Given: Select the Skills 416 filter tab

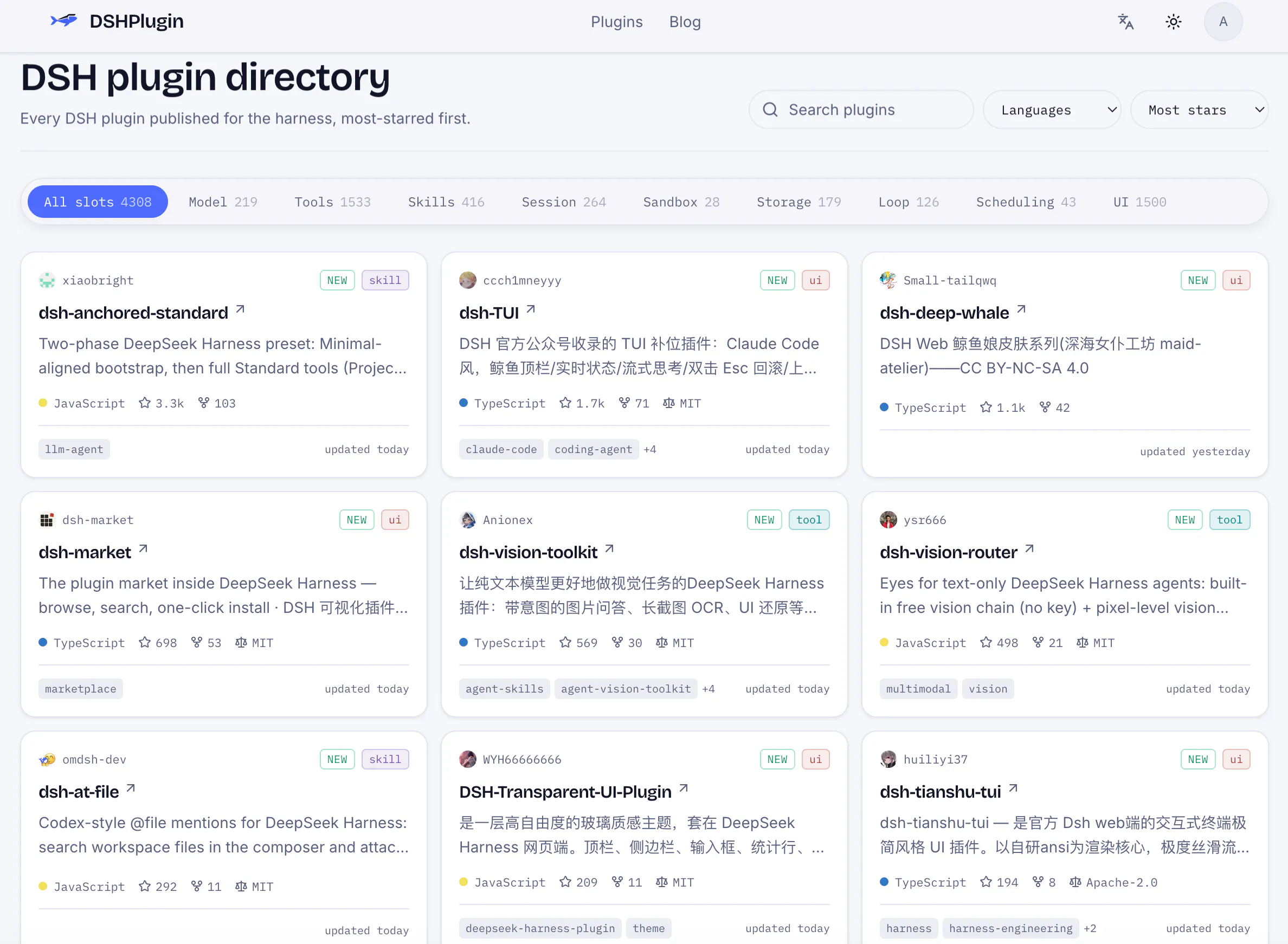Looking at the screenshot, I should pyautogui.click(x=446, y=202).
